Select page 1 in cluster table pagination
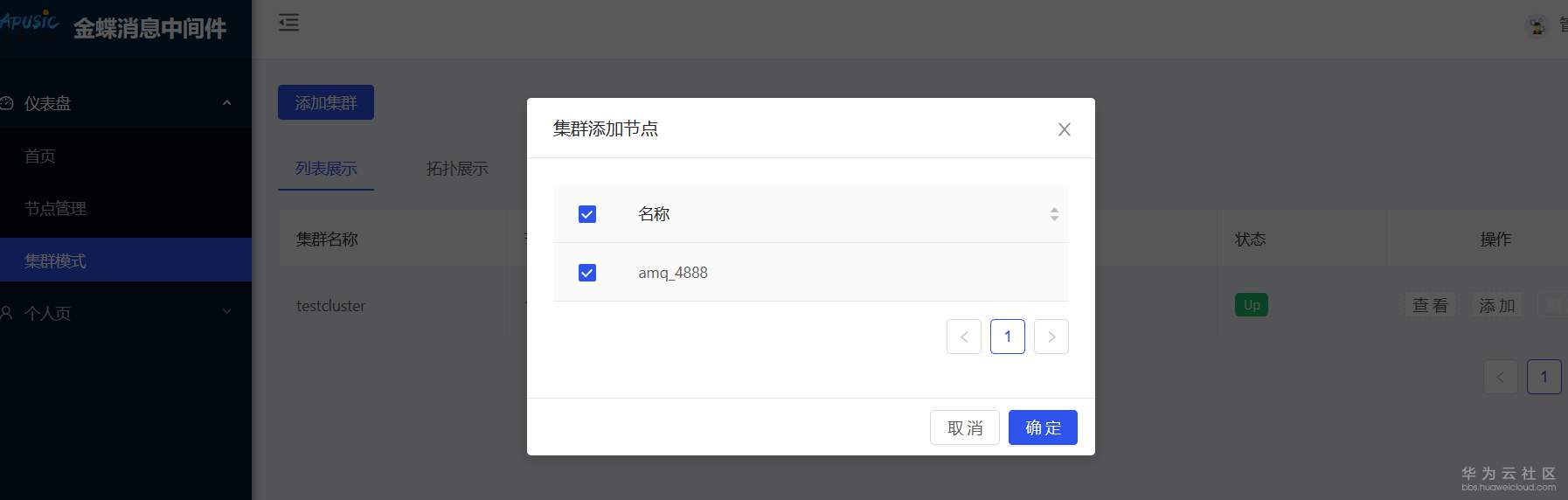The width and height of the screenshot is (1568, 500). [1544, 377]
